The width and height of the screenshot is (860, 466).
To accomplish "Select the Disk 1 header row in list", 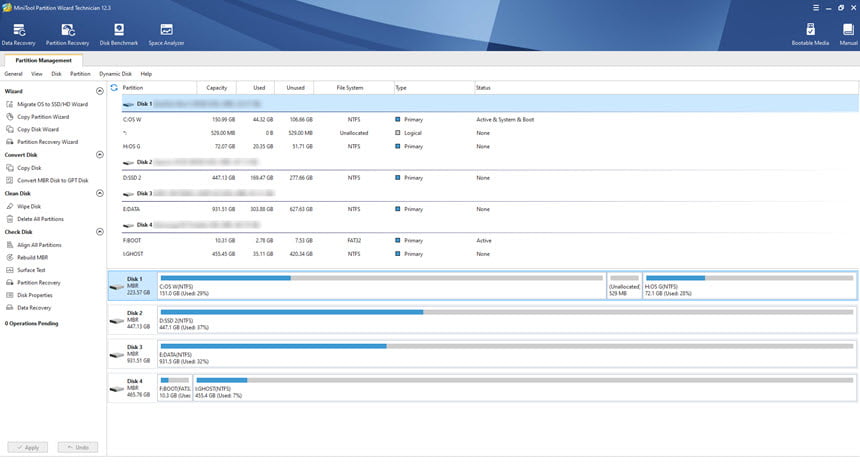I will (490, 104).
